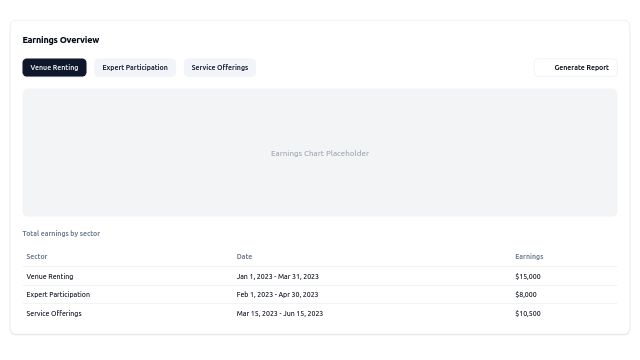Click the Earnings Chart Placeholder area
This screenshot has height=360, width=640.
pyautogui.click(x=320, y=153)
